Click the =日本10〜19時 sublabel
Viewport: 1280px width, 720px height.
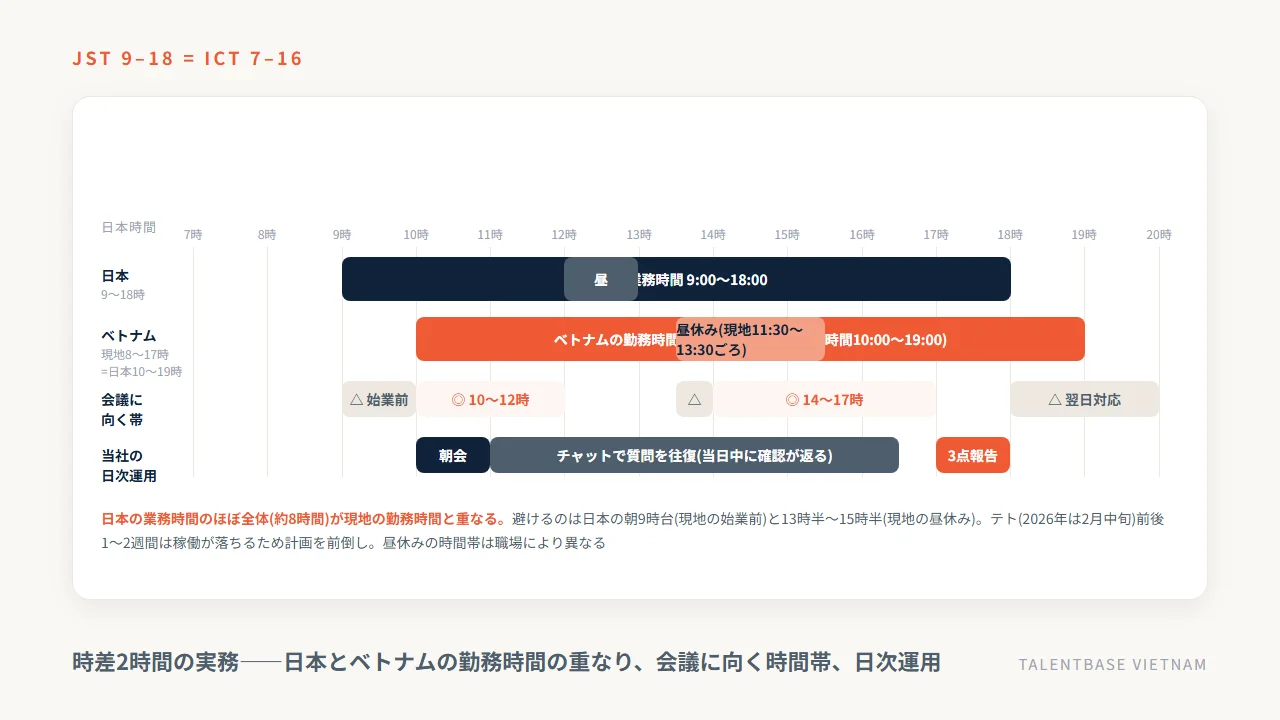pos(142,371)
